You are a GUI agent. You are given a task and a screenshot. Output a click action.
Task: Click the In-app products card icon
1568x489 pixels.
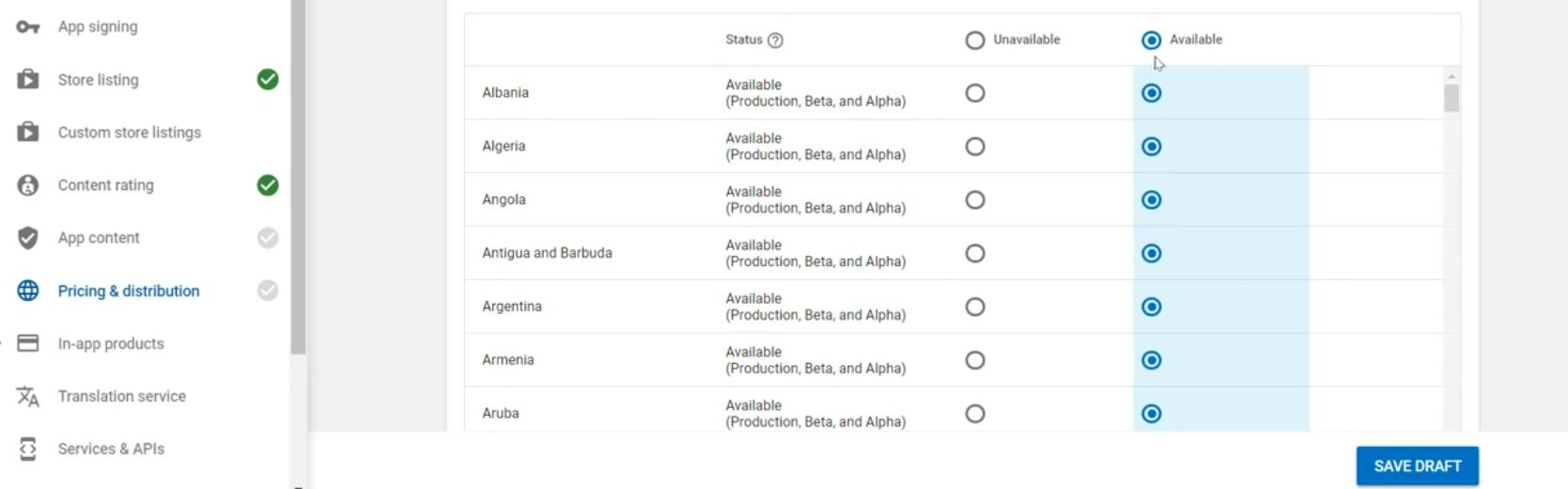tap(28, 343)
